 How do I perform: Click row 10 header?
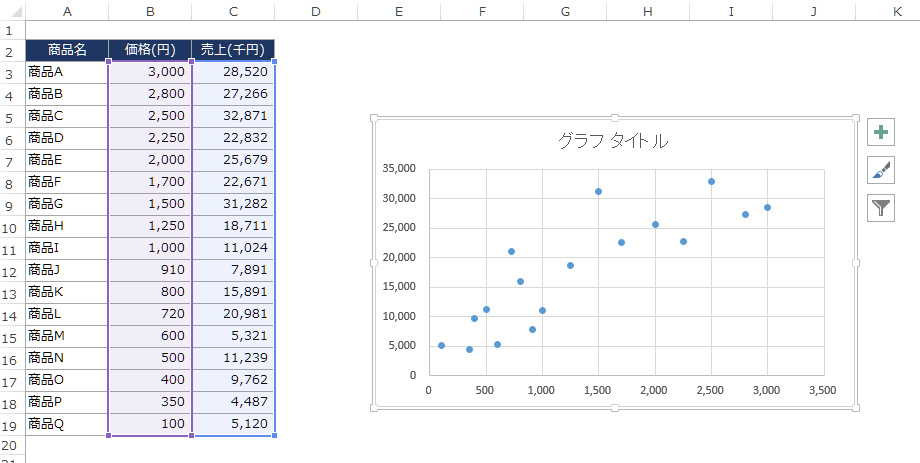point(9,227)
